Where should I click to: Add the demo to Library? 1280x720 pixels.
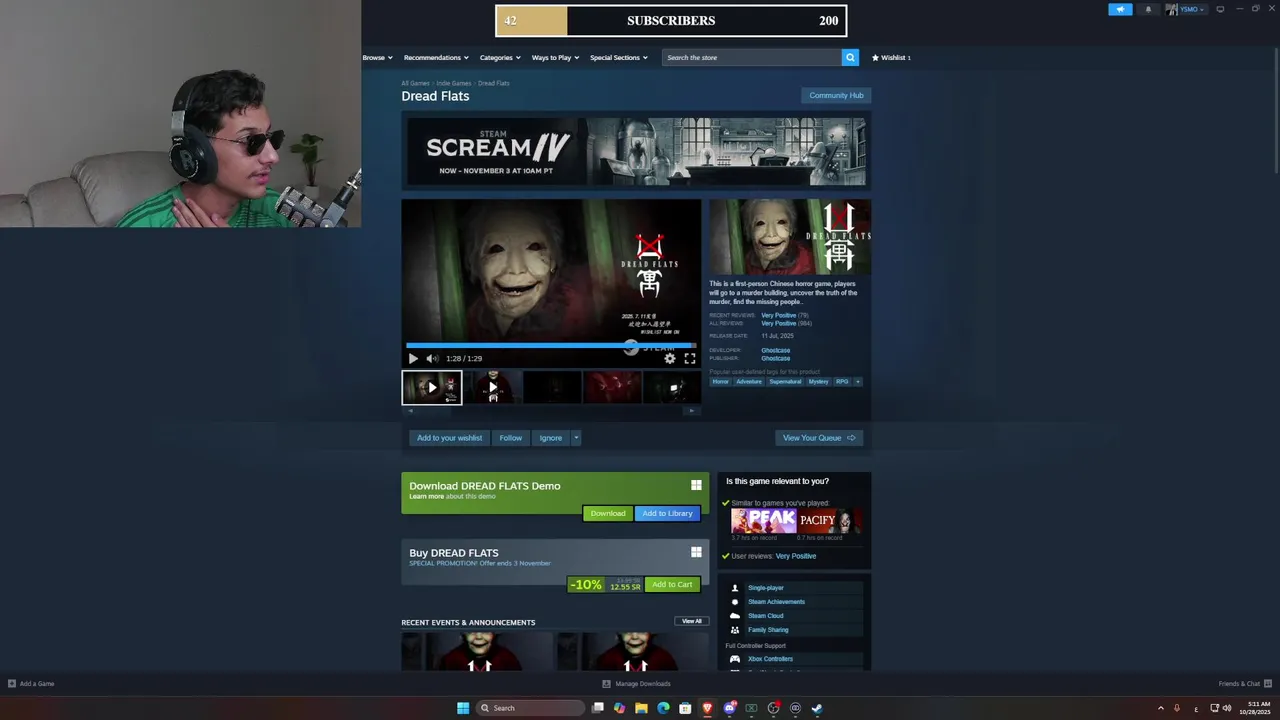667,513
